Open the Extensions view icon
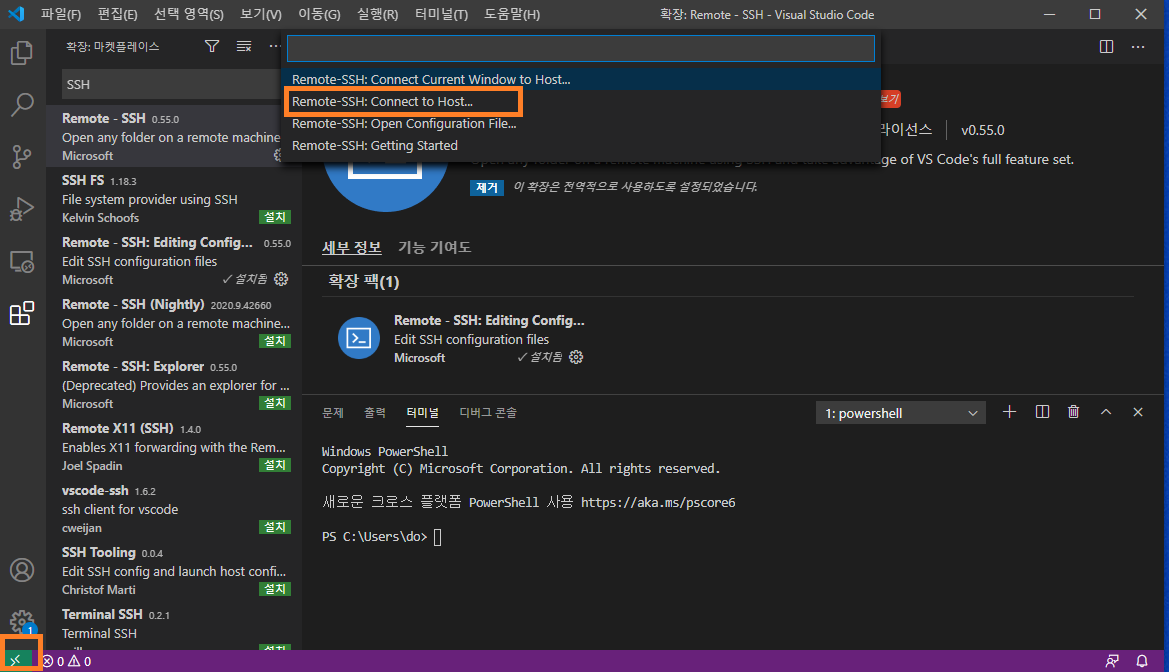The height and width of the screenshot is (672, 1169). [x=22, y=313]
